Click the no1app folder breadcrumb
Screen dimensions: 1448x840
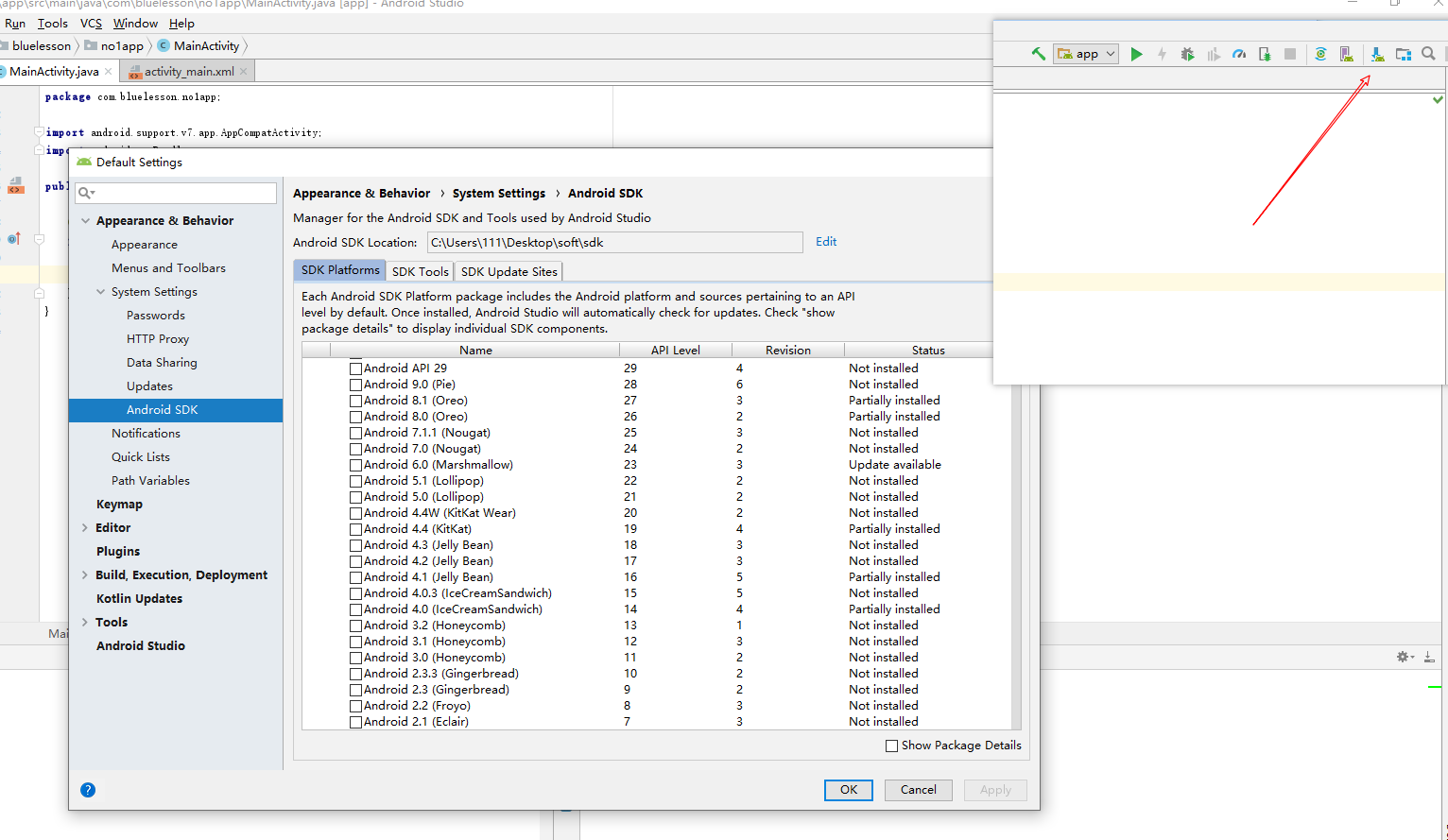pos(113,45)
